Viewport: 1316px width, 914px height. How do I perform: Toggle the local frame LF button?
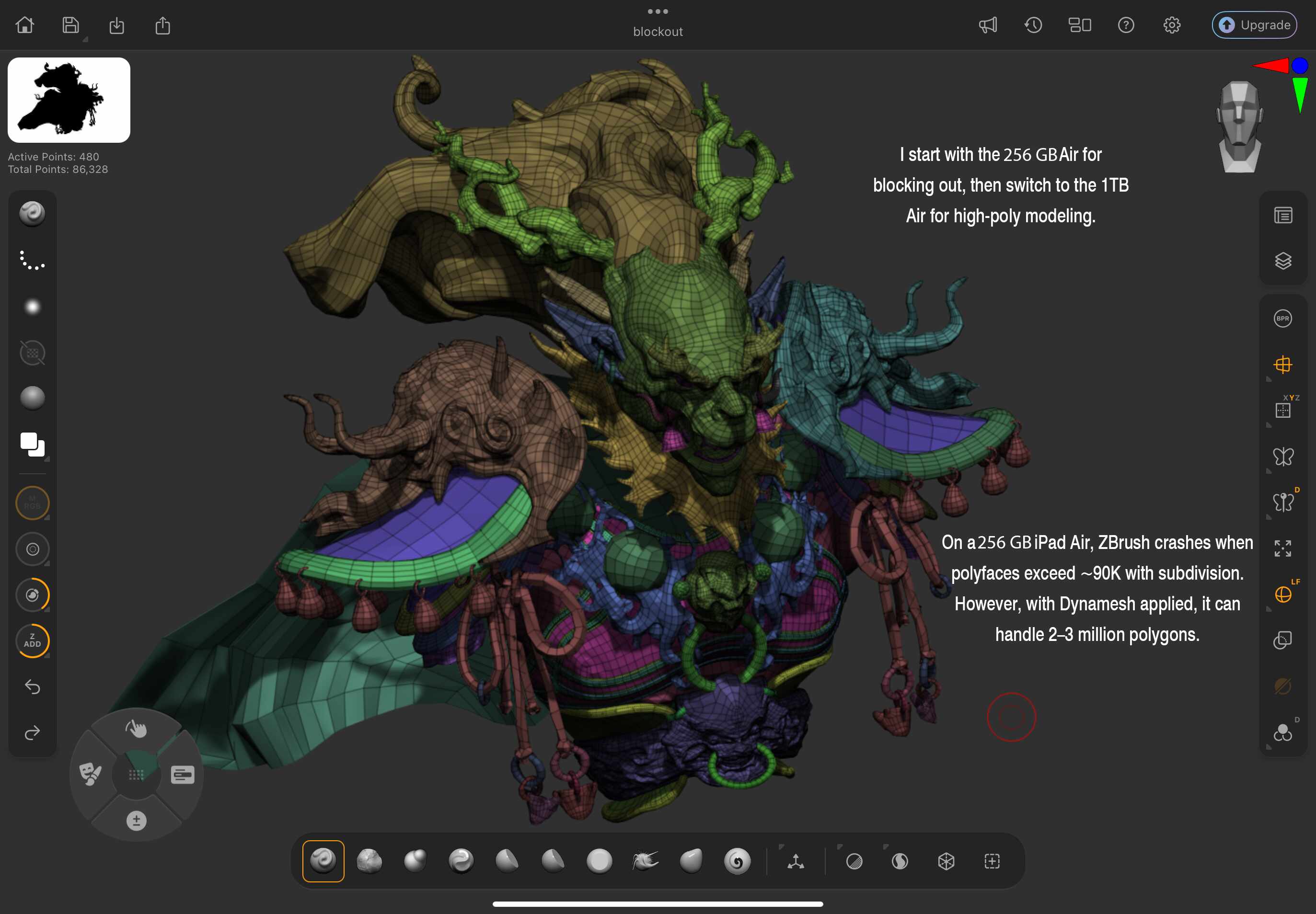click(x=1283, y=594)
